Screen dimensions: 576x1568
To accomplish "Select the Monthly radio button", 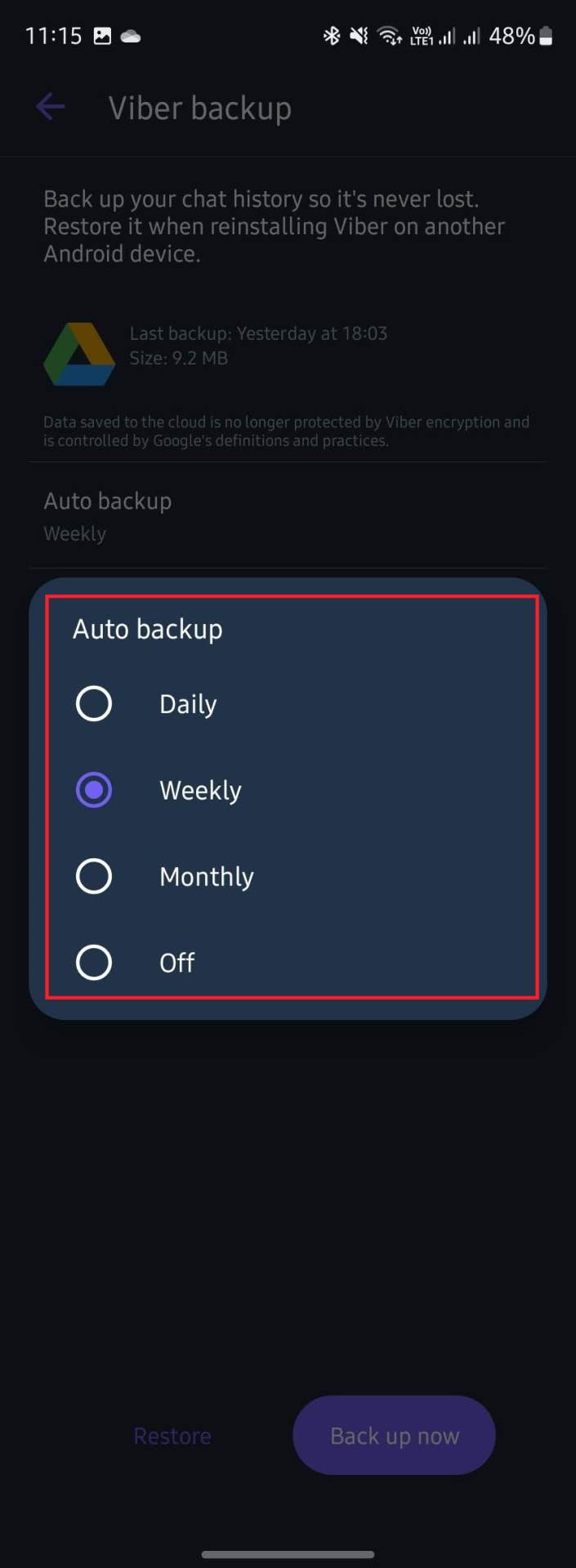I will pyautogui.click(x=94, y=876).
